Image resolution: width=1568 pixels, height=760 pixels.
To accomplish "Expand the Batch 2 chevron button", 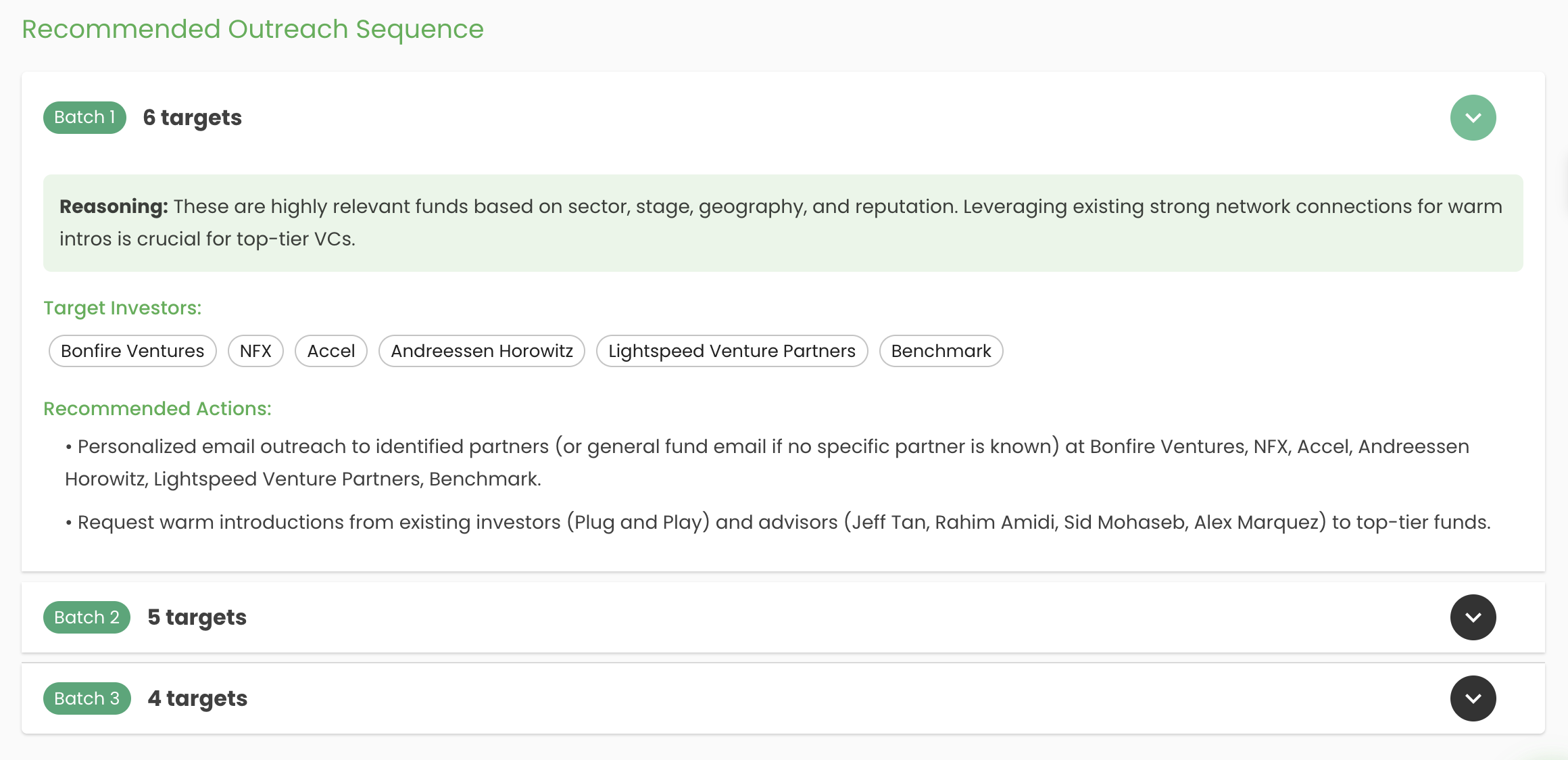I will (1473, 617).
